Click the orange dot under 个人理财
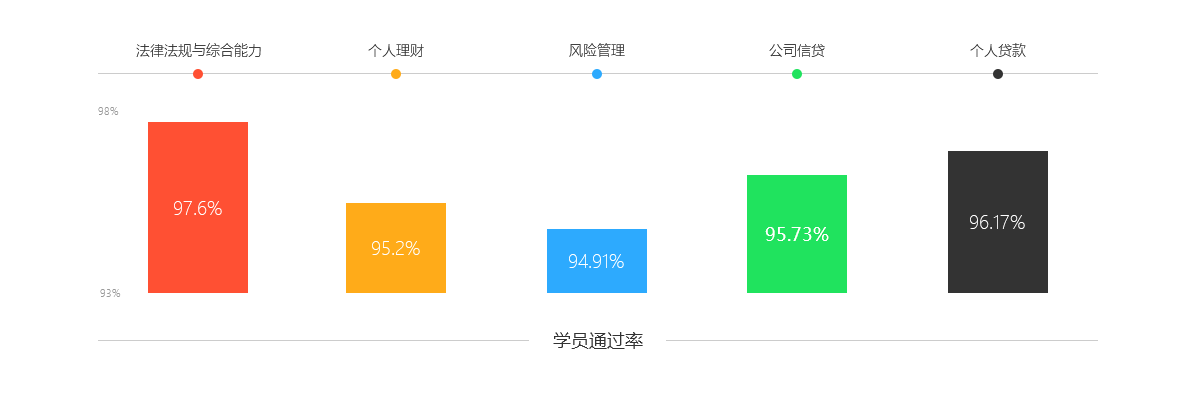1200x400 pixels. tap(396, 74)
